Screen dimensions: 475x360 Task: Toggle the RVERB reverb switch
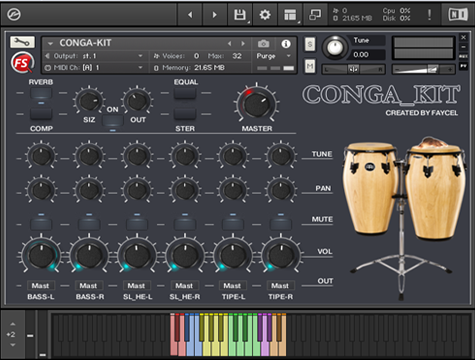point(41,93)
